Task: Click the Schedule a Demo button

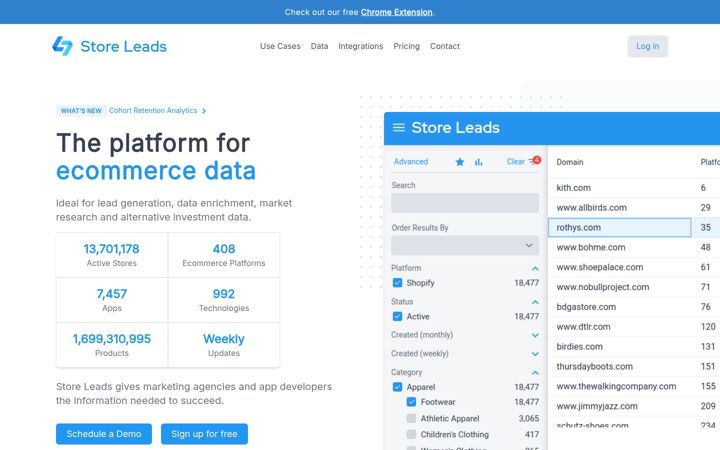Action: pyautogui.click(x=104, y=434)
